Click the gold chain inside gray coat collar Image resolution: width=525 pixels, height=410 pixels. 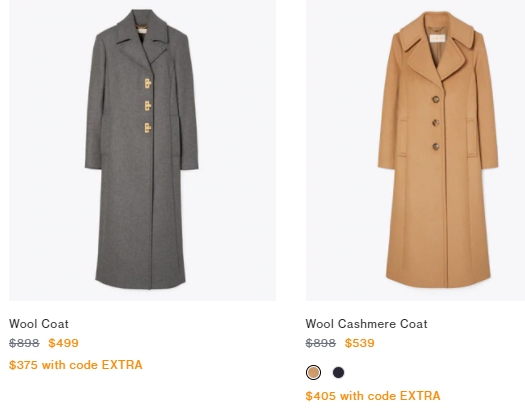click(142, 26)
